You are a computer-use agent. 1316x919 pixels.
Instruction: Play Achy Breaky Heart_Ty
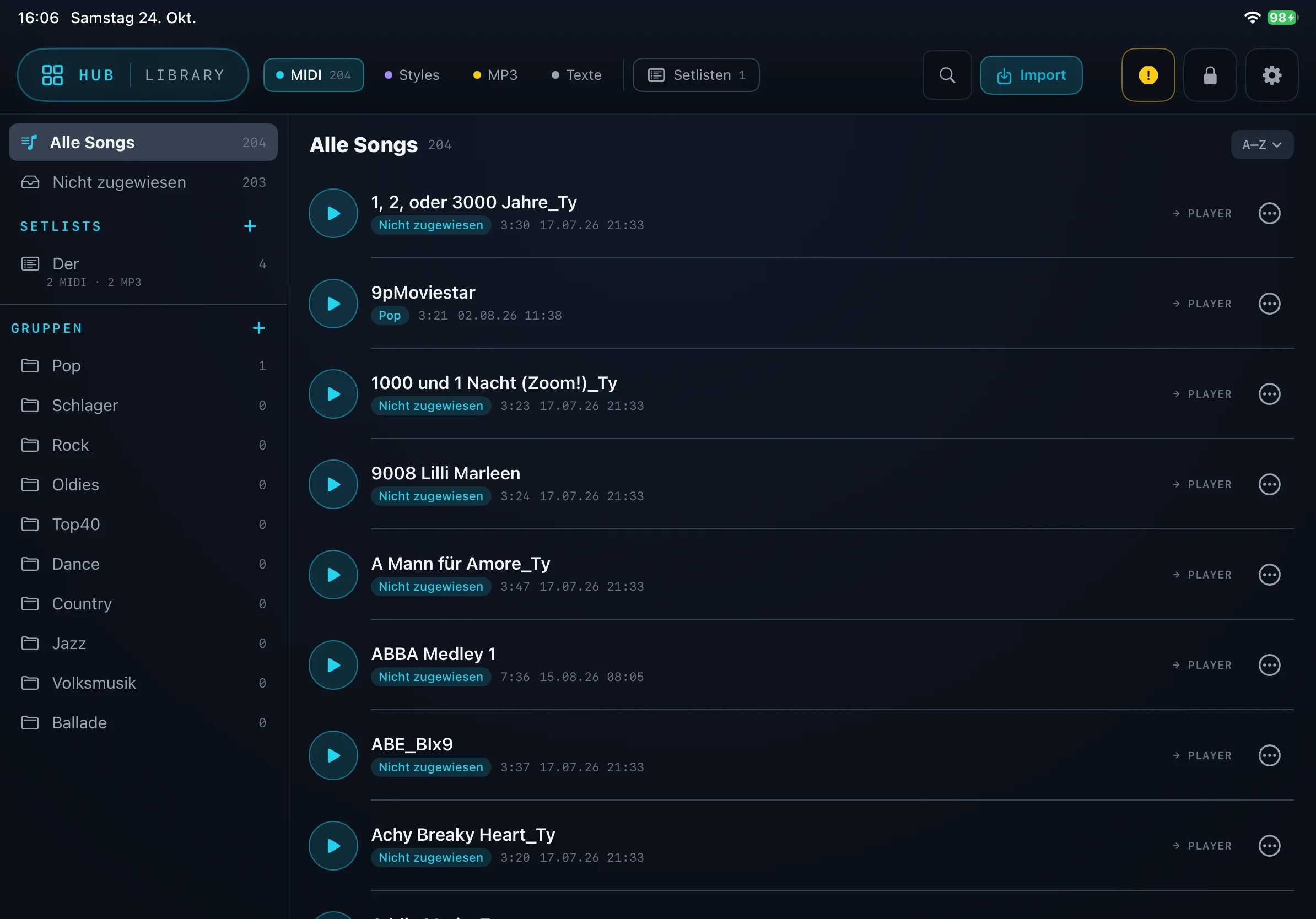333,846
